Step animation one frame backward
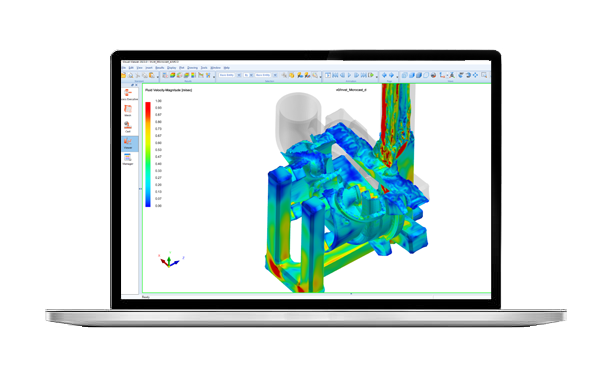The image size is (612, 374). coord(342,75)
